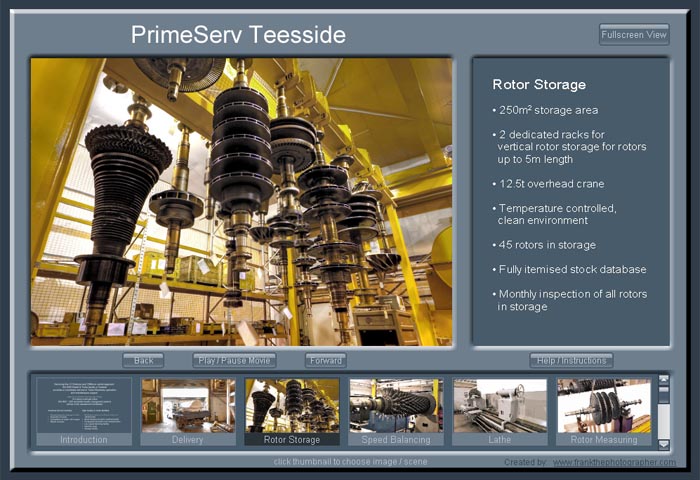Open the Speed Balancing thumbnail
This screenshot has height=480, width=700.
coord(396,411)
